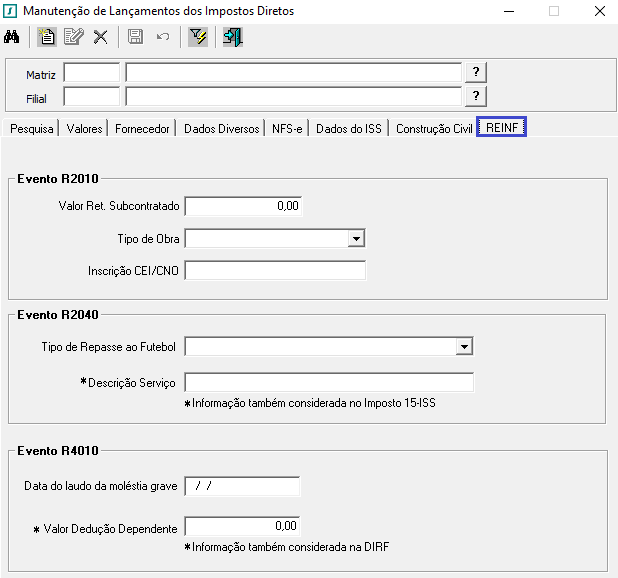The image size is (618, 578).
Task: Focus the Inscrição CEI/CNO input field
Action: tap(275, 271)
